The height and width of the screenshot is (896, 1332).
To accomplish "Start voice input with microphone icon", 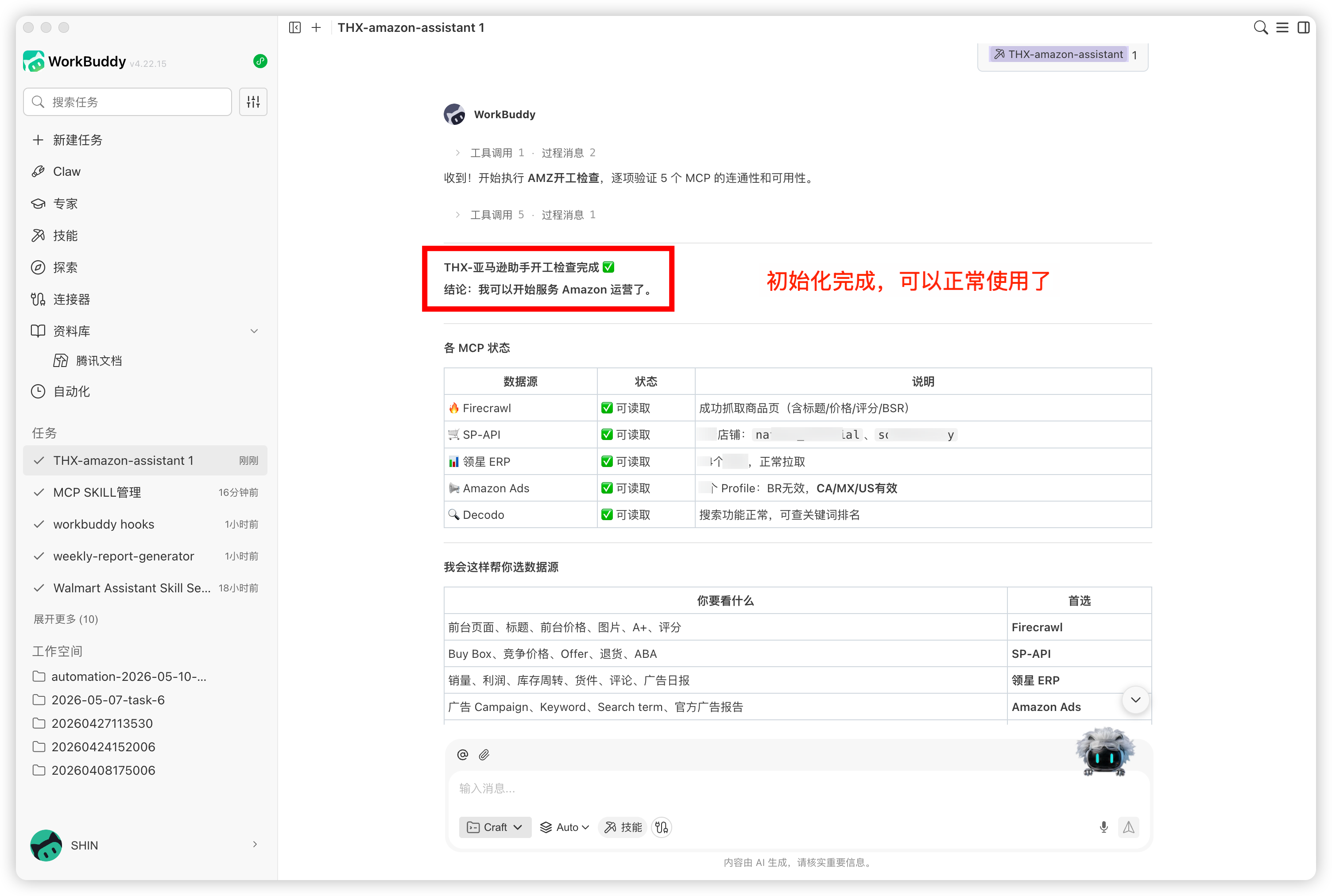I will coord(1104,827).
